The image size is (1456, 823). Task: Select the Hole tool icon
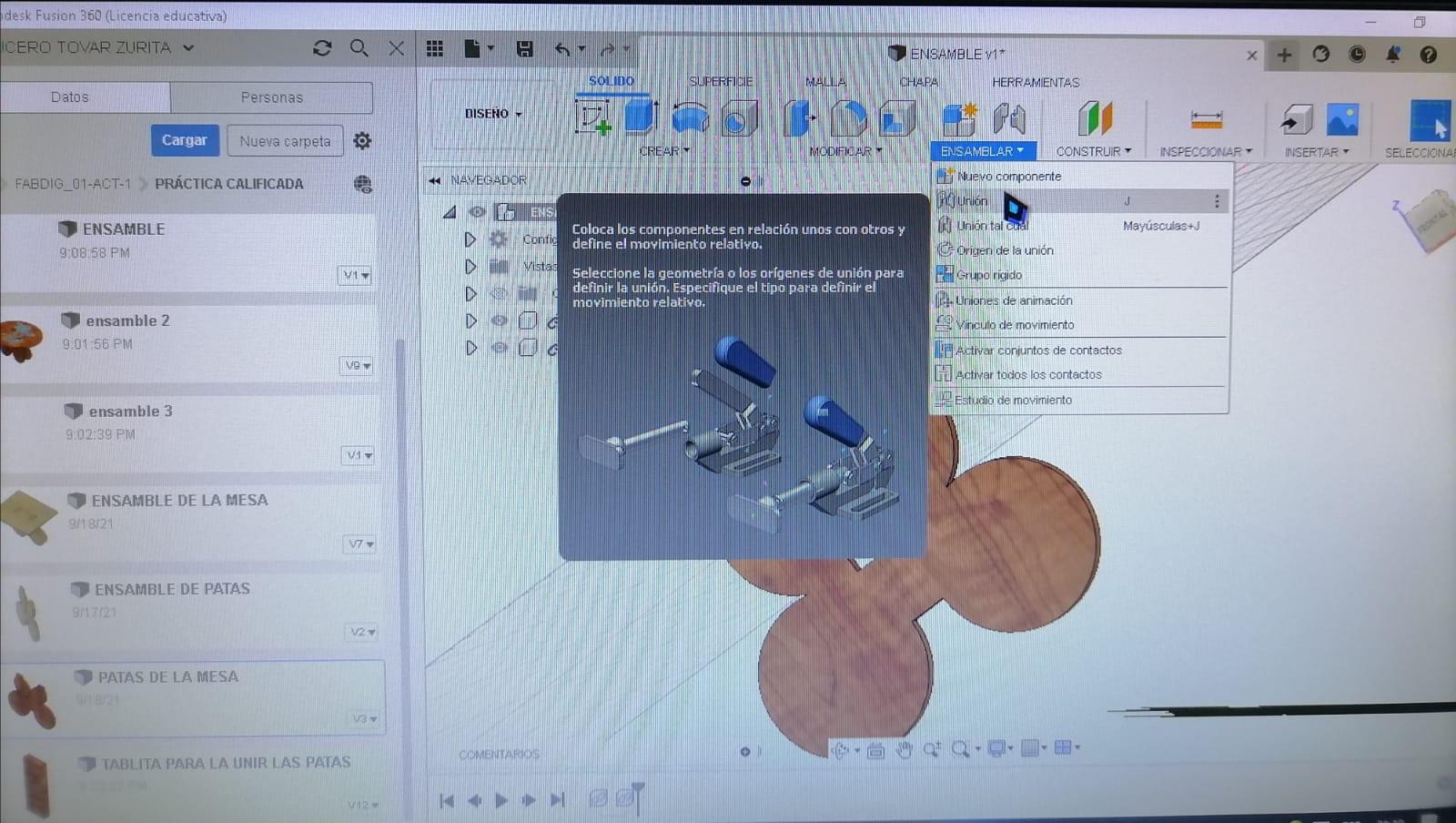coord(739,119)
